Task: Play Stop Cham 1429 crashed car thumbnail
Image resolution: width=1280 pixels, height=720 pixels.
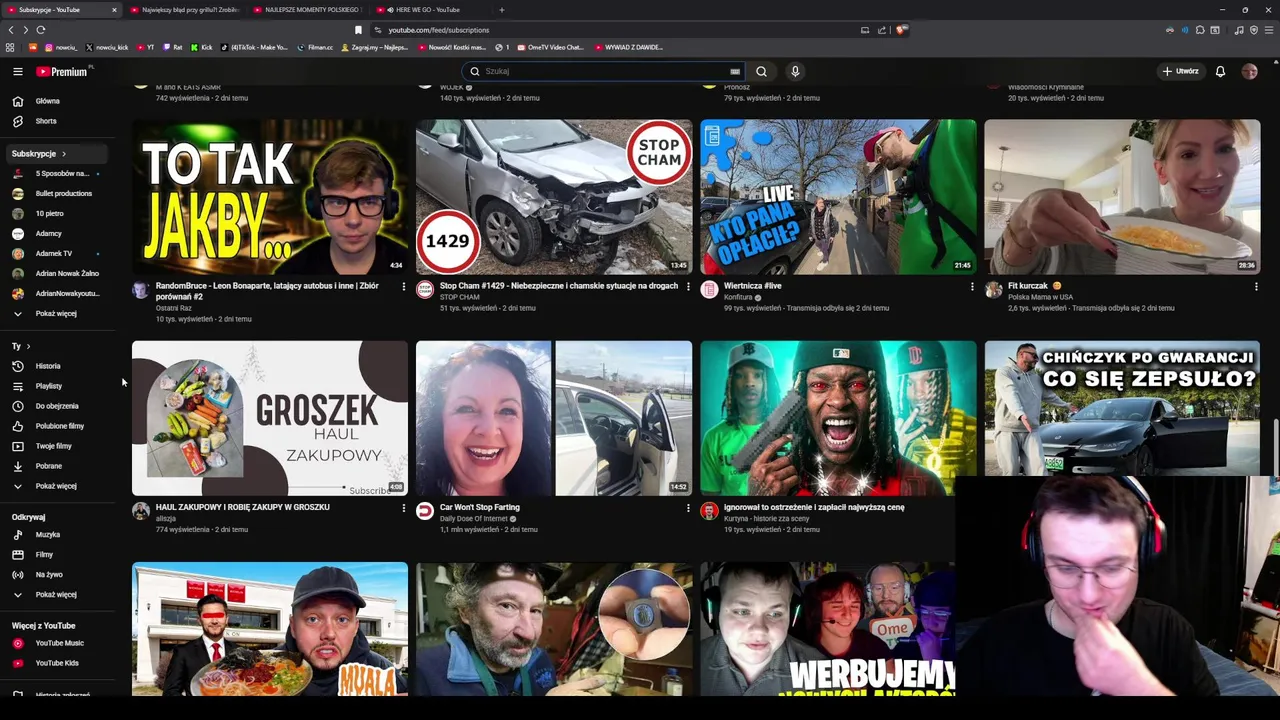Action: pos(554,197)
